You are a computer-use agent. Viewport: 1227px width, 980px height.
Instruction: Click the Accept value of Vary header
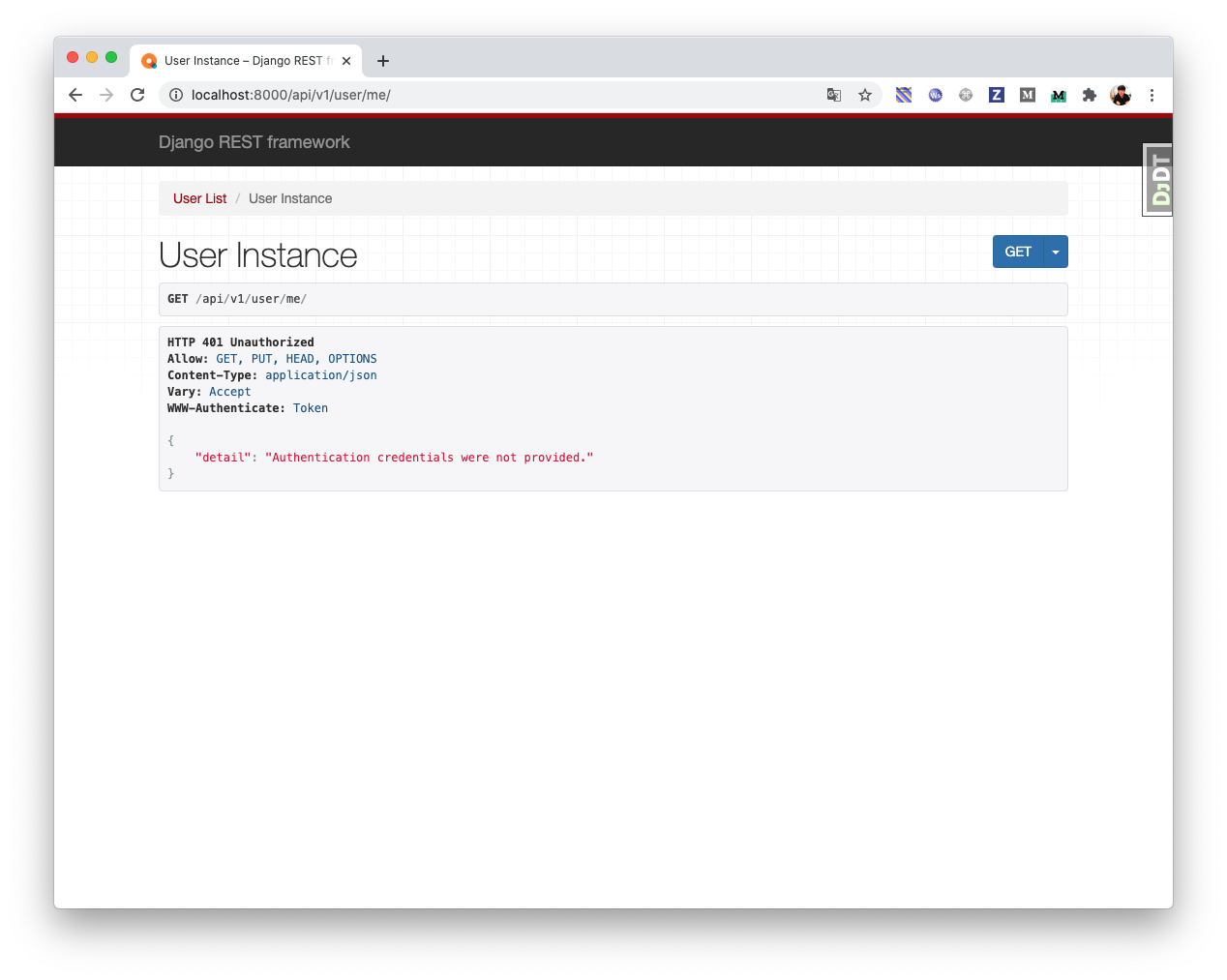(x=230, y=392)
